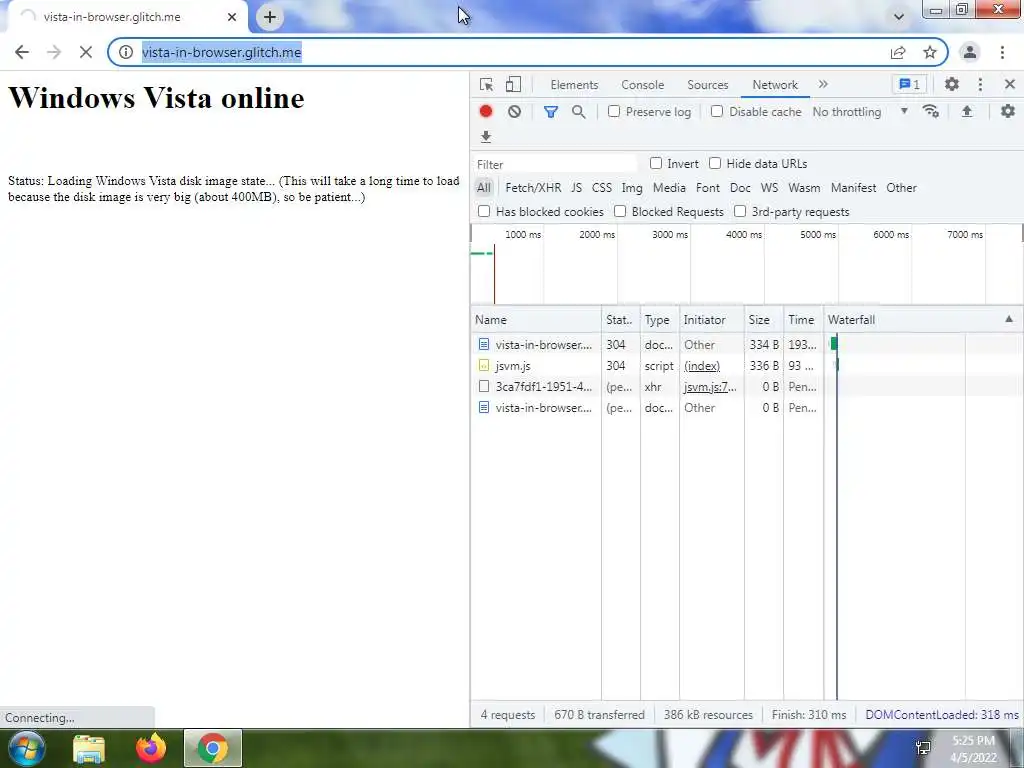This screenshot has width=1024, height=768.
Task: Show more DevTools tabs chevron
Action: pyautogui.click(x=823, y=84)
